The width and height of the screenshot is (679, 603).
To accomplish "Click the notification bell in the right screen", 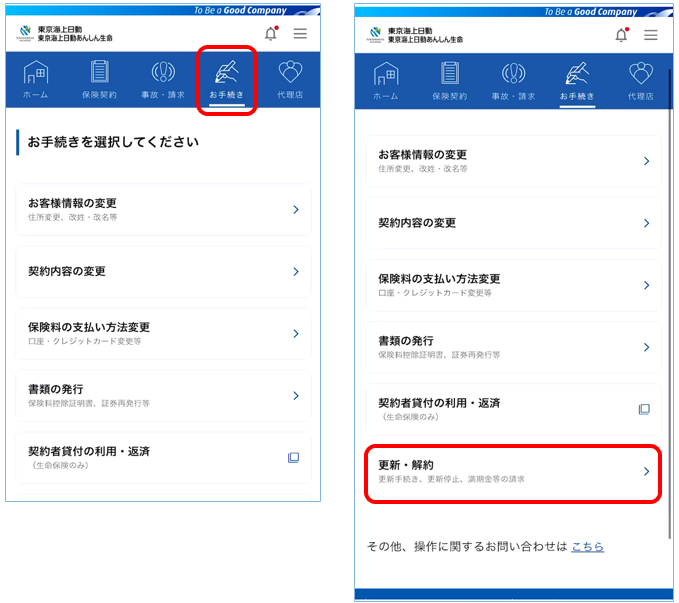I will (x=621, y=35).
